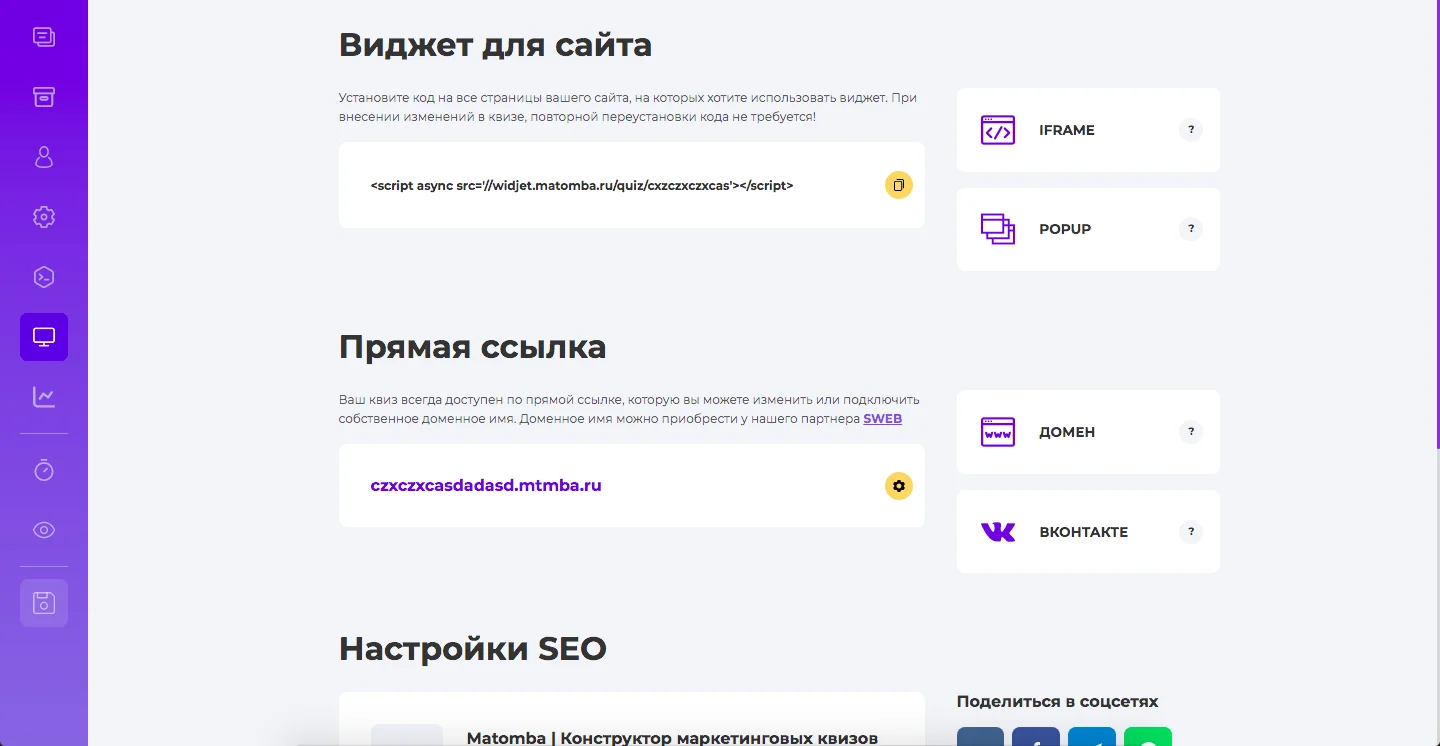Click the widget script code text
Image resolution: width=1440 pixels, height=746 pixels.
(581, 185)
